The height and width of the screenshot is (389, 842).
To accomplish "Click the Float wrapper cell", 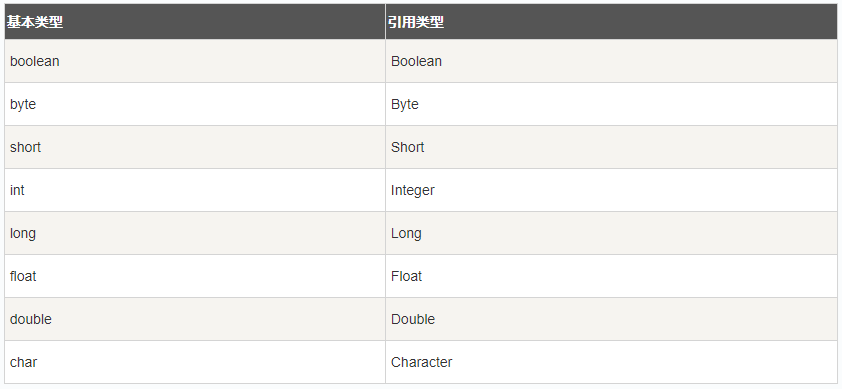I will tap(611, 276).
